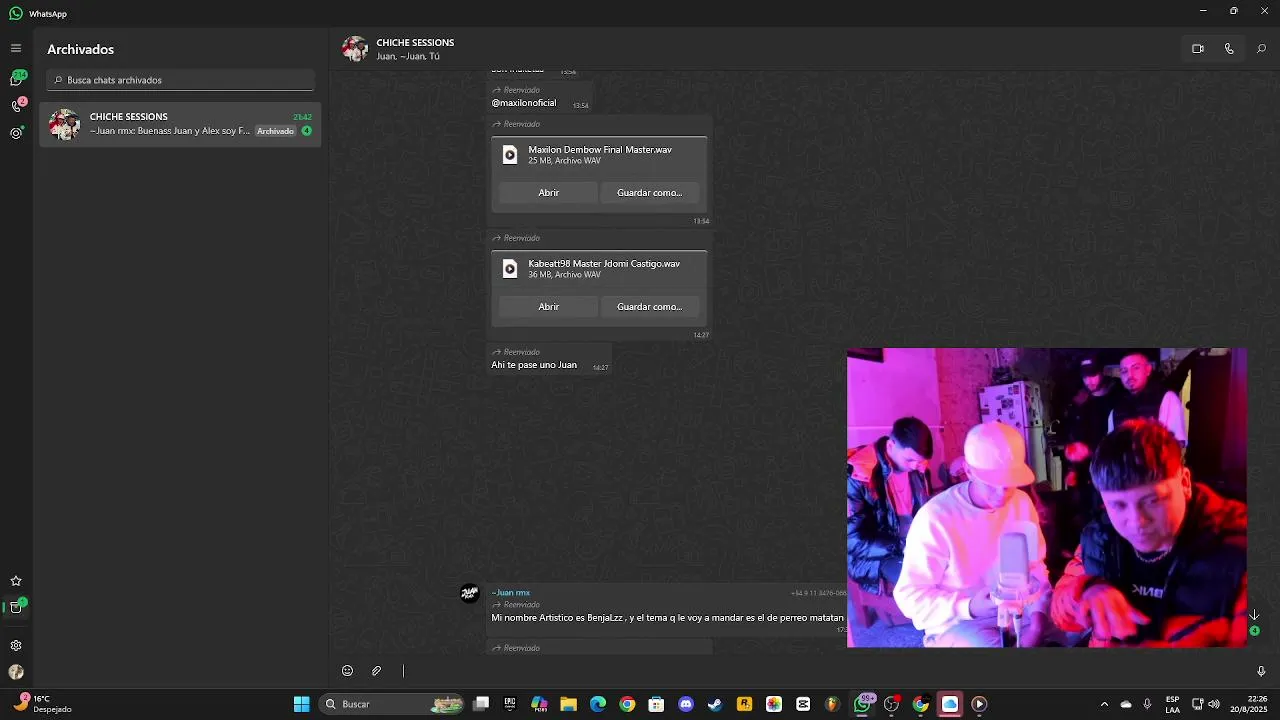Open the volume control in system tray
The image size is (1280, 720).
point(1214,705)
